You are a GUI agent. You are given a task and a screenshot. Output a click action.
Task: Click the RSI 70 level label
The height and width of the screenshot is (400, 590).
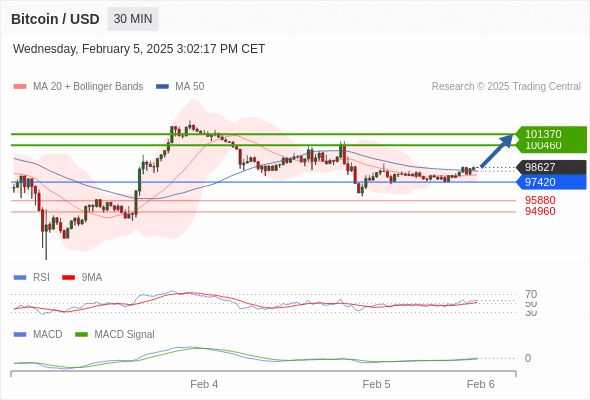[x=531, y=294]
